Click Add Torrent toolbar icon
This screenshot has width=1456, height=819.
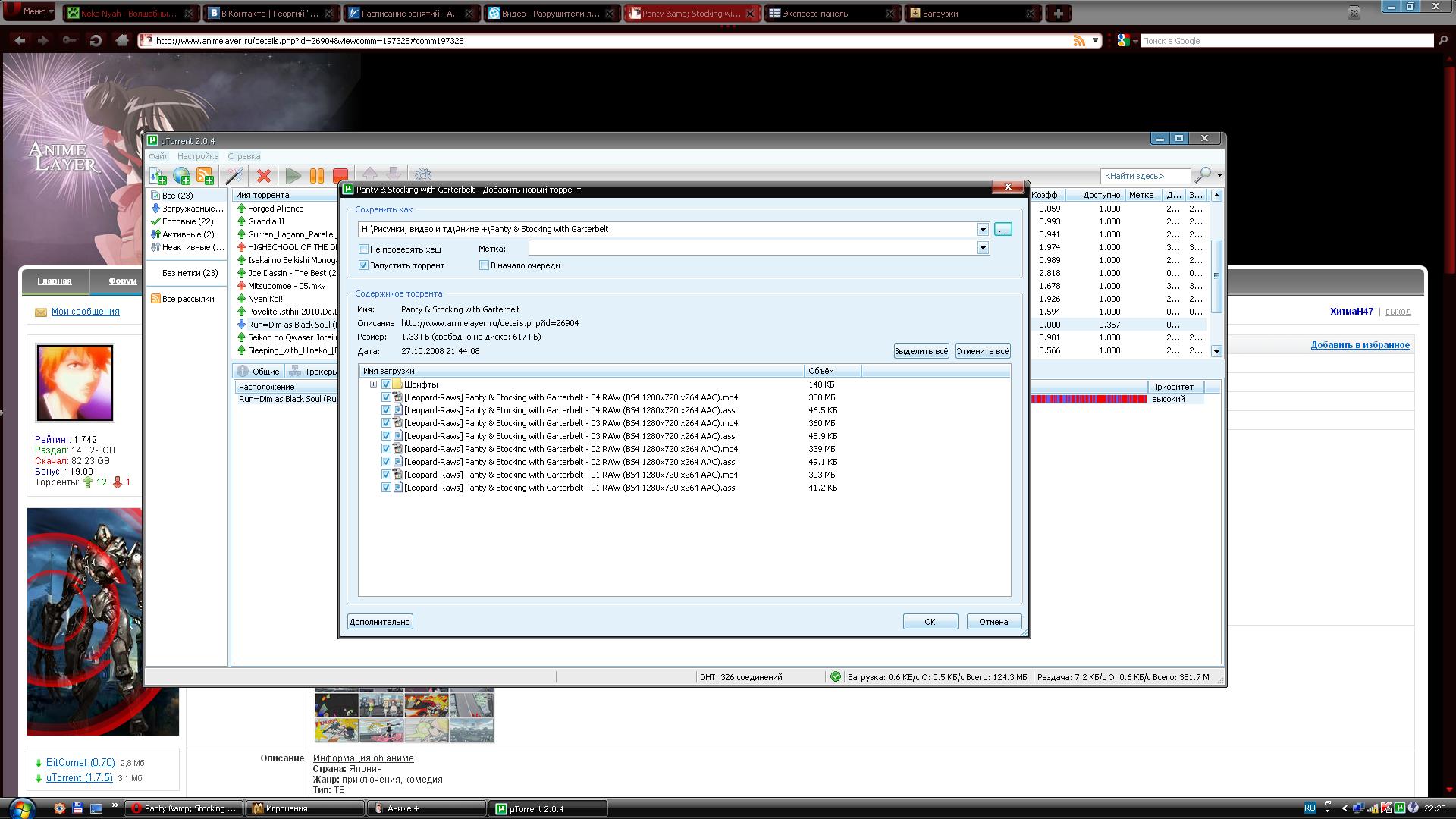coord(158,176)
